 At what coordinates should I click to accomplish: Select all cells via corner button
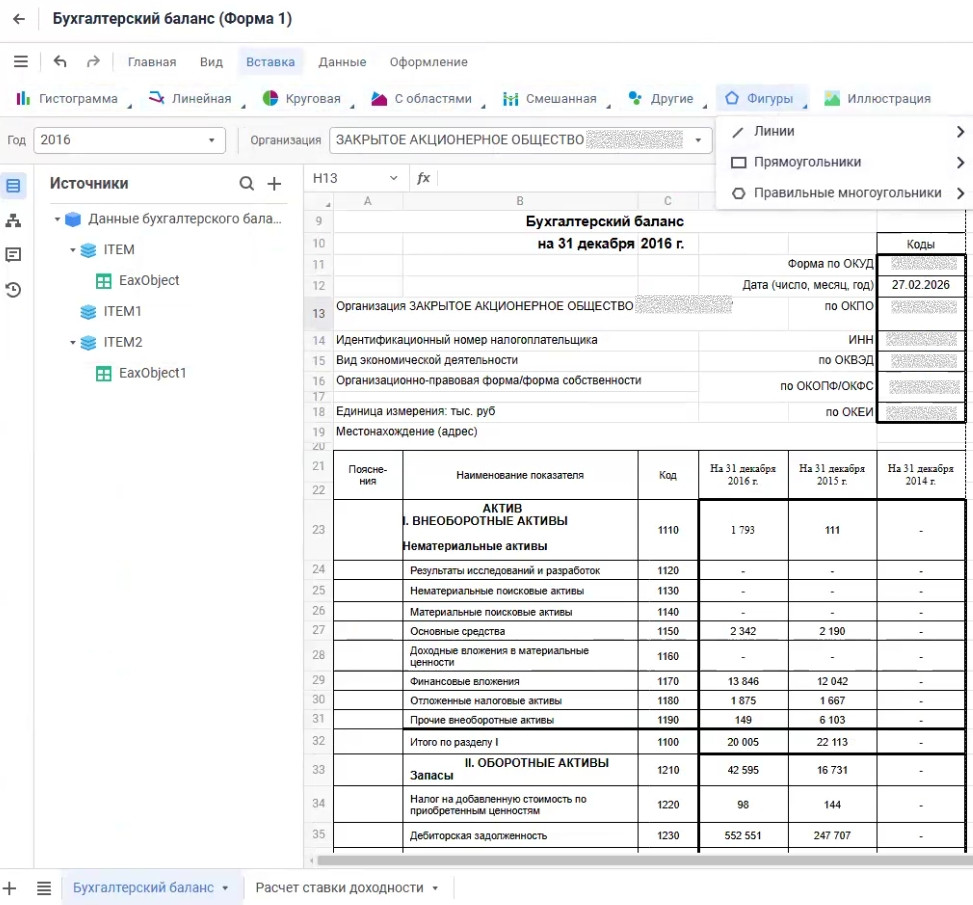point(319,201)
